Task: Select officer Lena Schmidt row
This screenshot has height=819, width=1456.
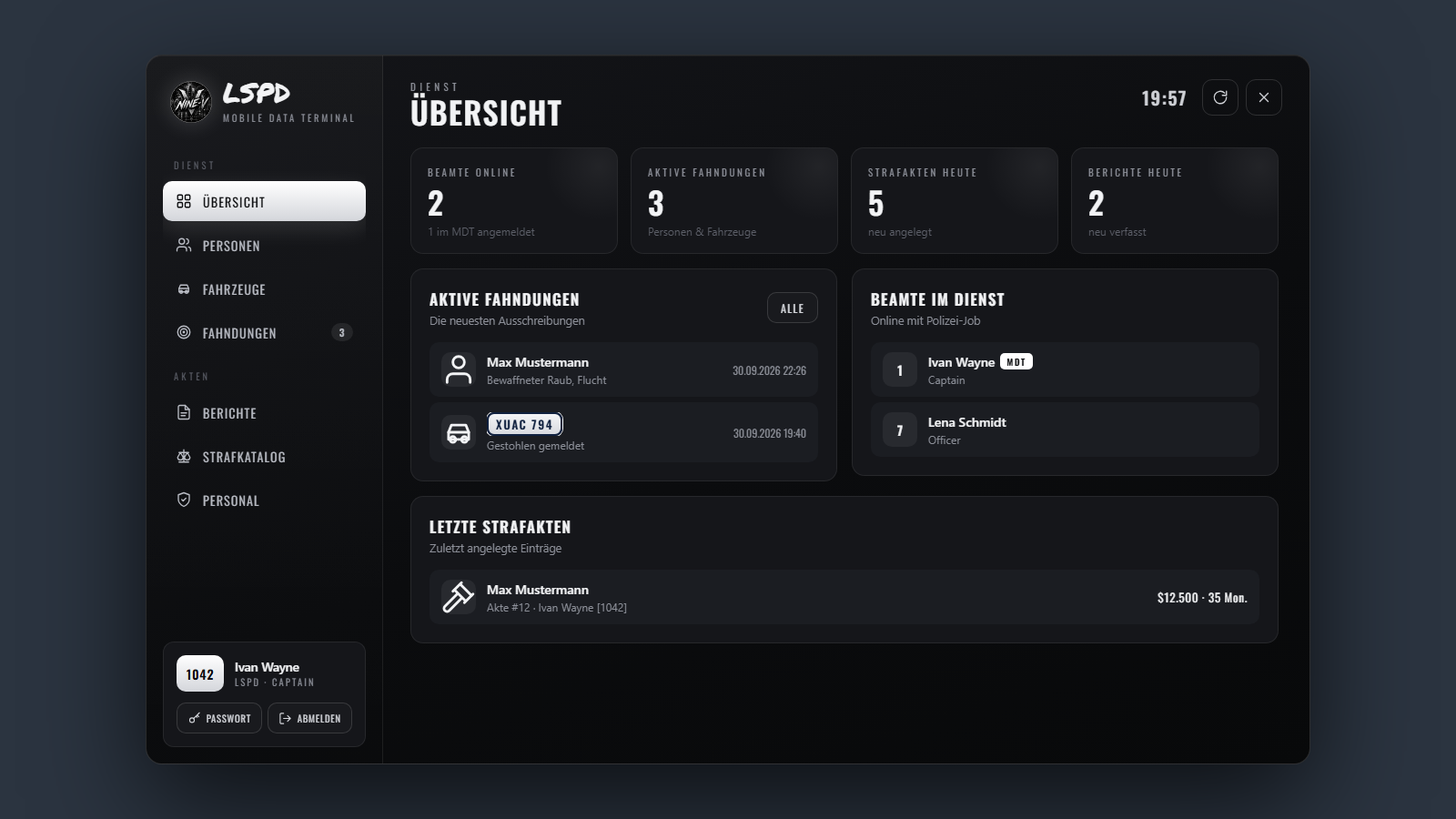Action: pyautogui.click(x=1065, y=430)
